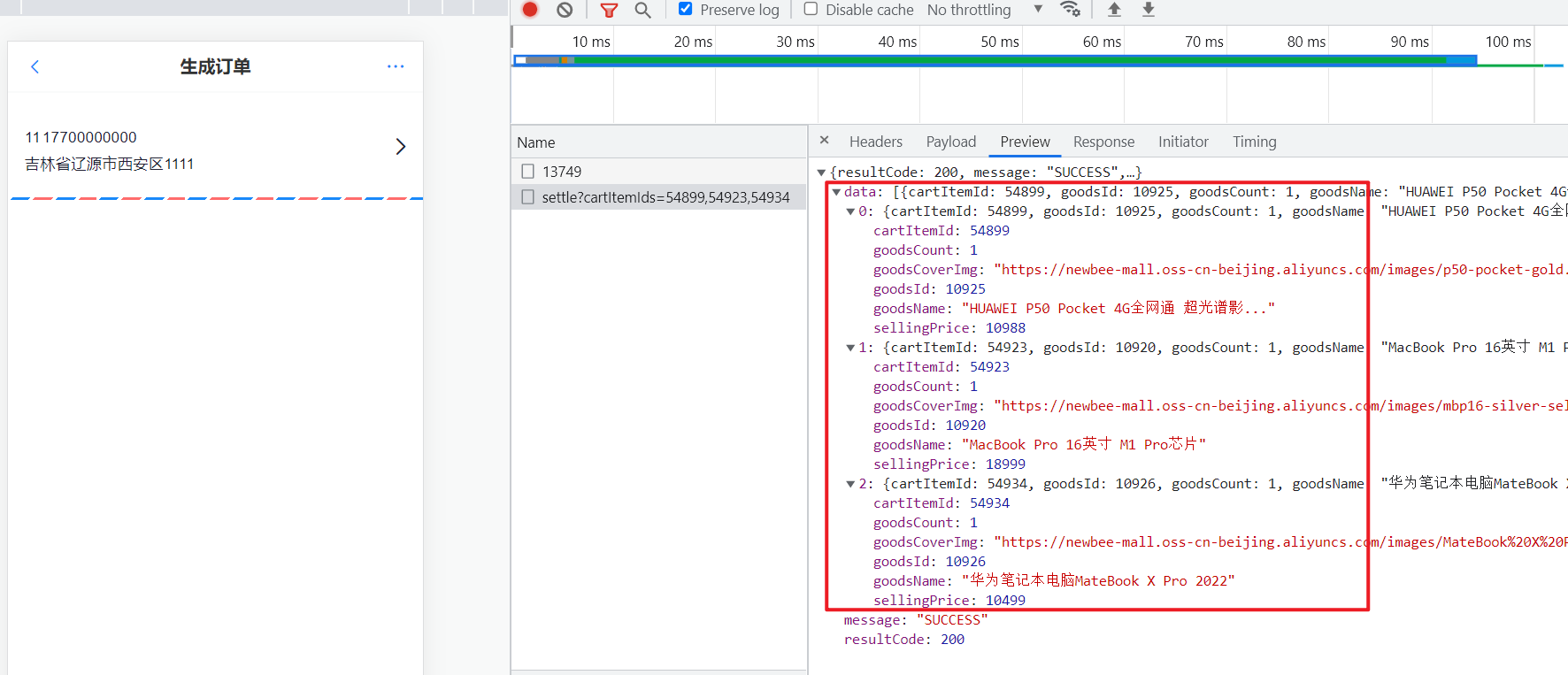Click goodsName HUAWEI P50 Pocket 4G全网通 value
1568x675 pixels.
[1118, 309]
